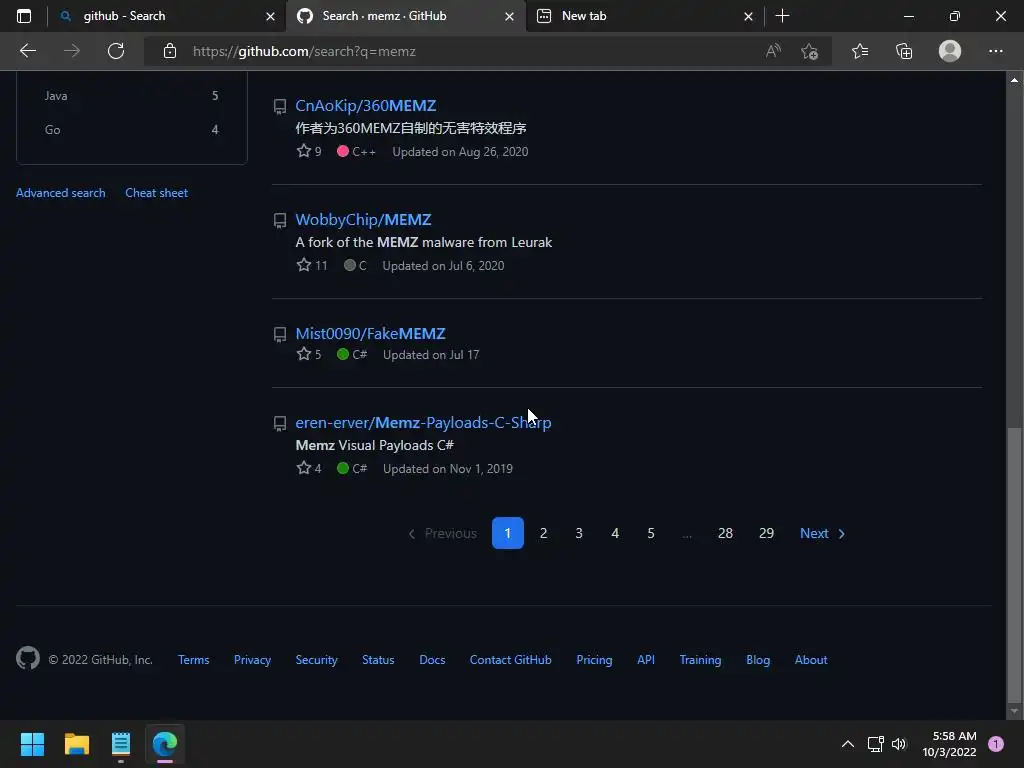This screenshot has width=1024, height=768.
Task: Open the Privacy footer link
Action: coord(252,660)
